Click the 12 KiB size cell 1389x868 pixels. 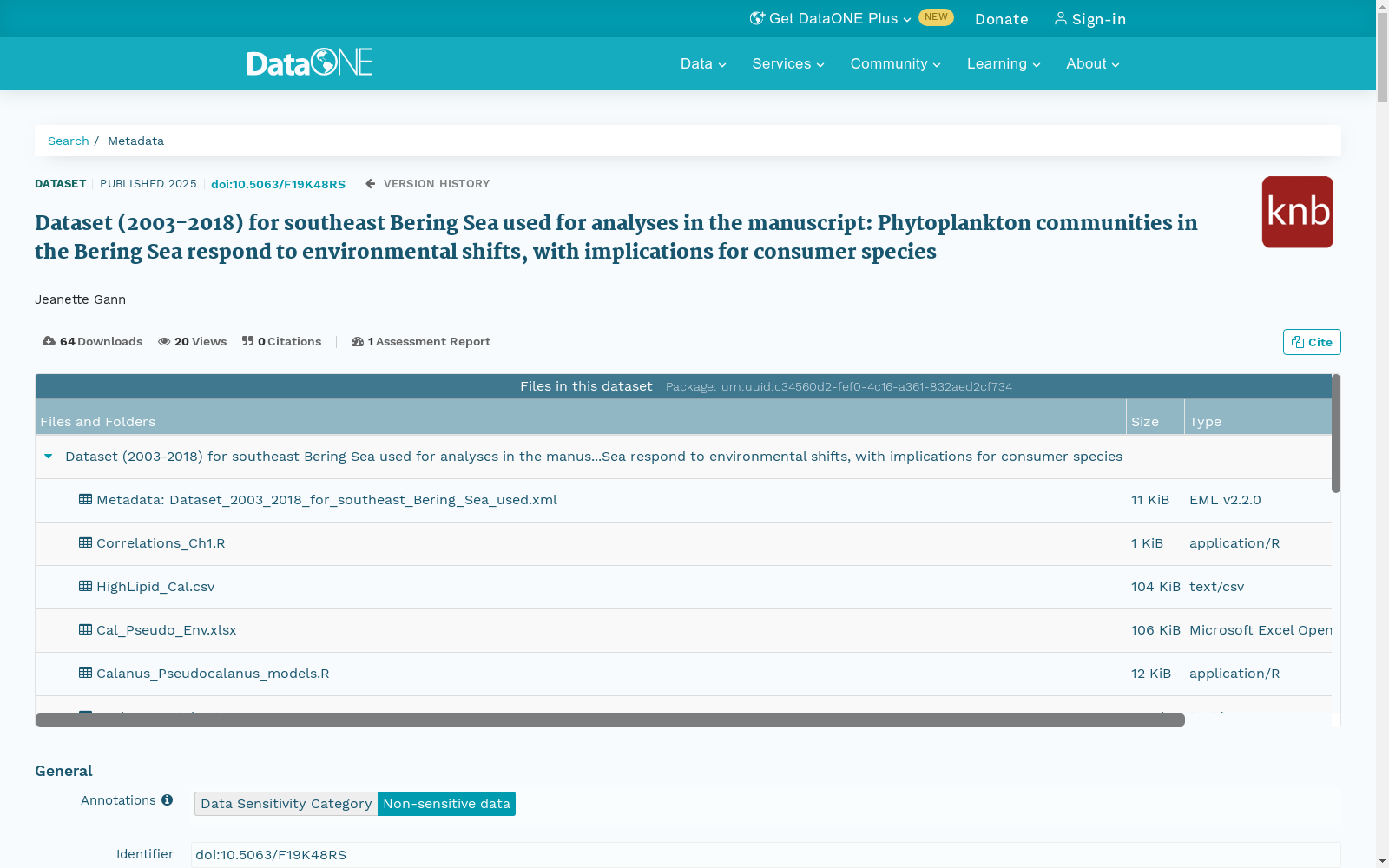(x=1151, y=674)
